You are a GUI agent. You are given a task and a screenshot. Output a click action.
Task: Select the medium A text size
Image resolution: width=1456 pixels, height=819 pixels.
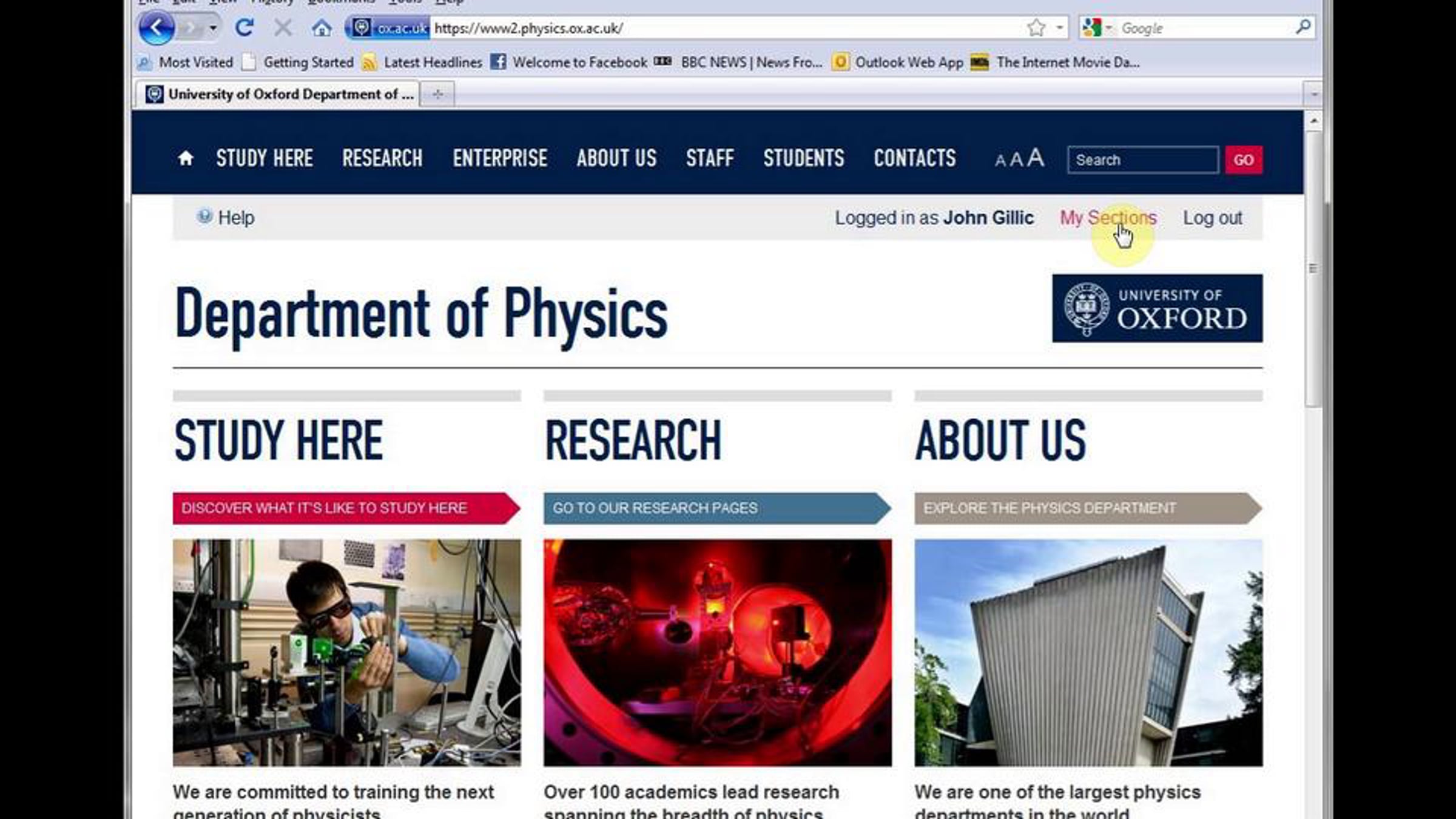coord(1016,160)
